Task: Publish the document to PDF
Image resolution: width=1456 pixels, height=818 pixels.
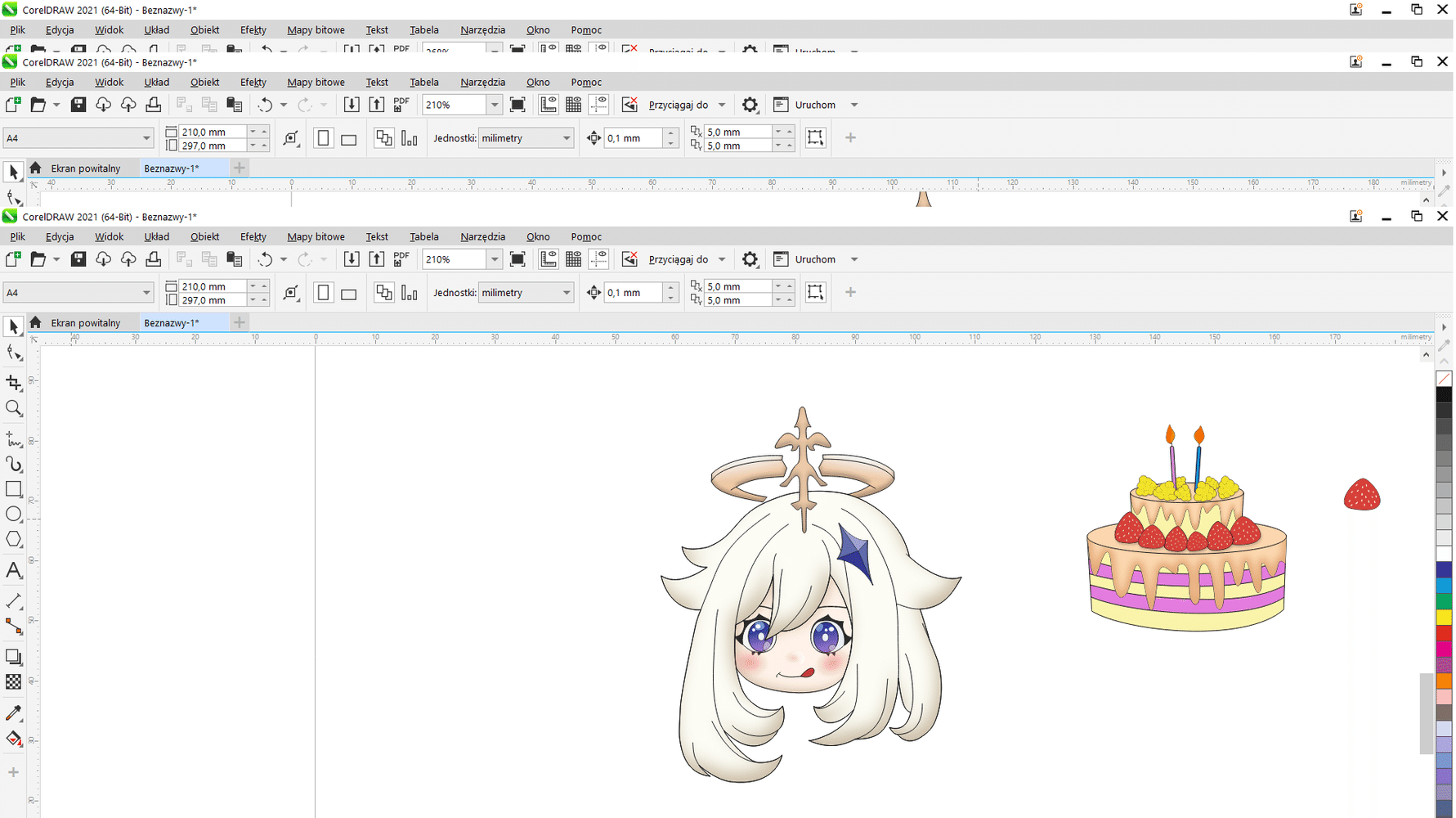Action: tap(401, 258)
